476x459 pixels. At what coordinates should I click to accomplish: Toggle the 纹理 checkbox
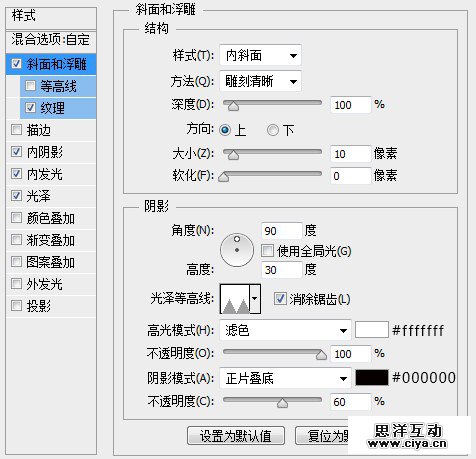point(30,108)
